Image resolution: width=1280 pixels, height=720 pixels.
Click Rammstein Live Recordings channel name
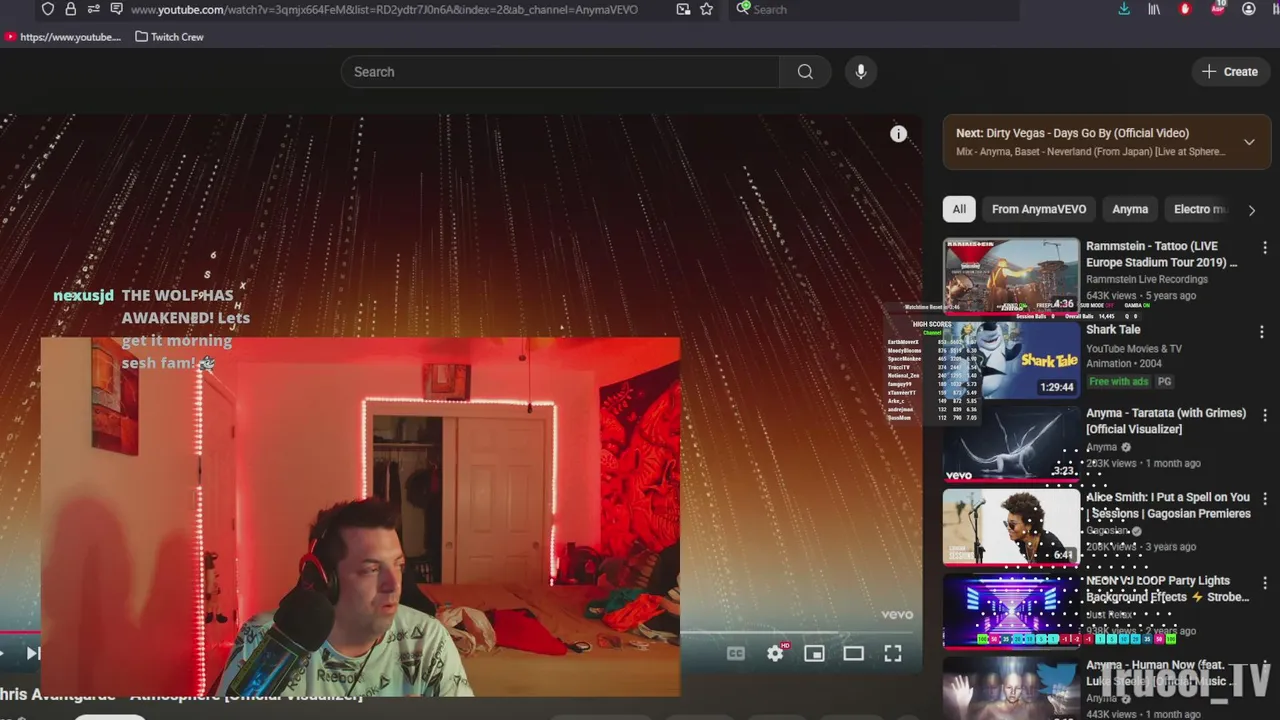point(1147,279)
